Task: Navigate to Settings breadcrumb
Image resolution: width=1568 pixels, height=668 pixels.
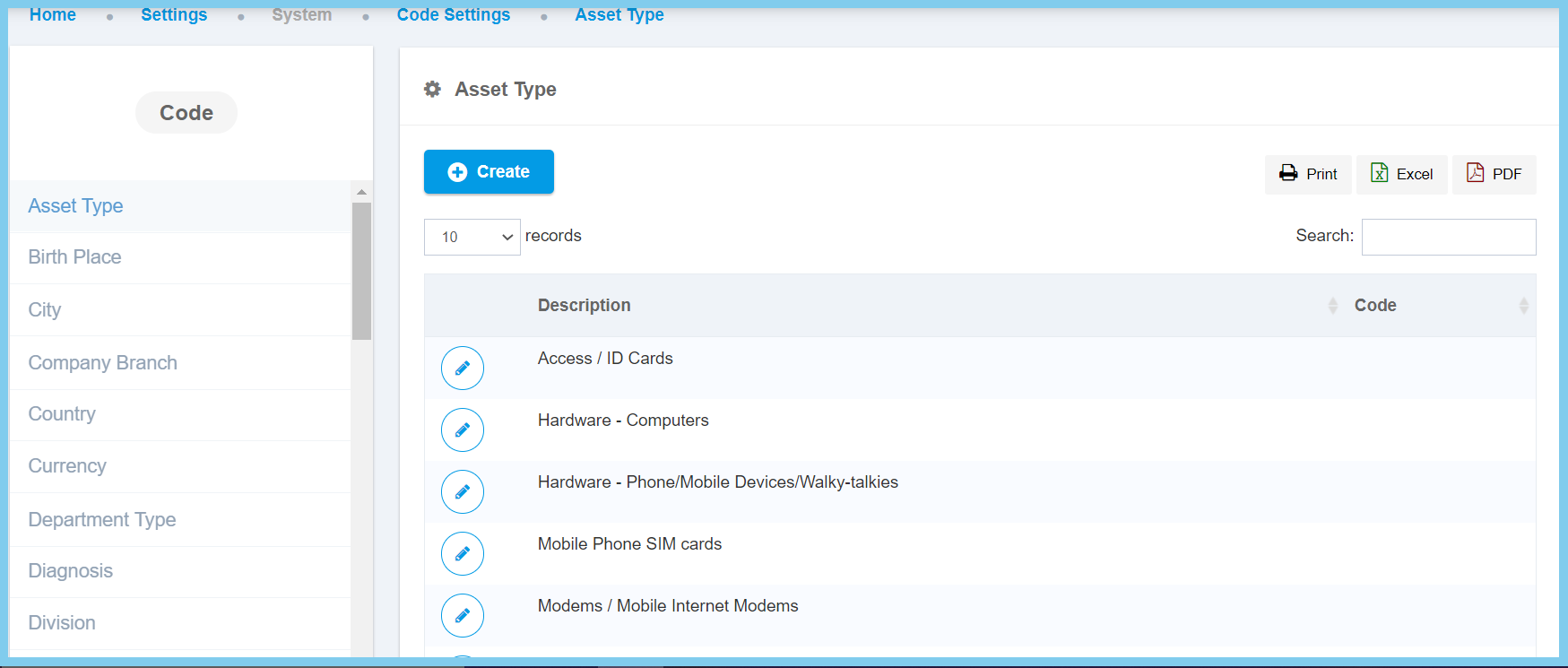Action: coord(174,15)
